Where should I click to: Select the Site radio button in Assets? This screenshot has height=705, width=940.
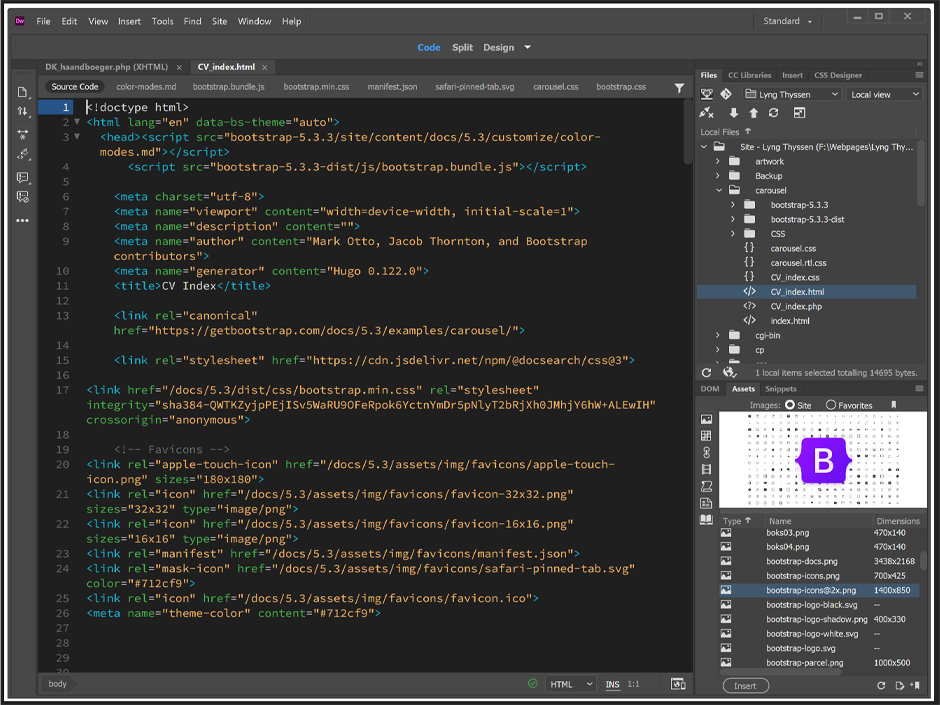791,405
